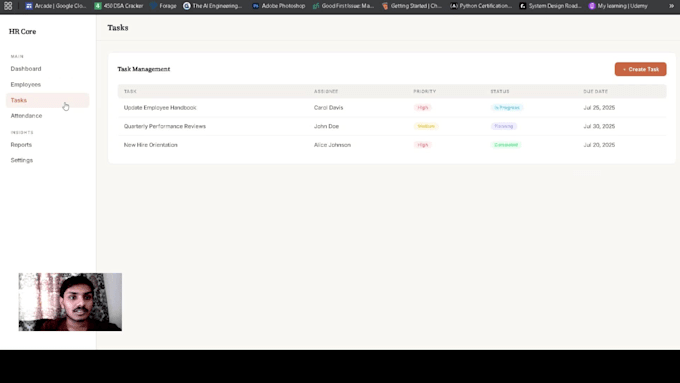This screenshot has width=680, height=383.
Task: Click assignee Carol Davis
Action: [x=328, y=108]
